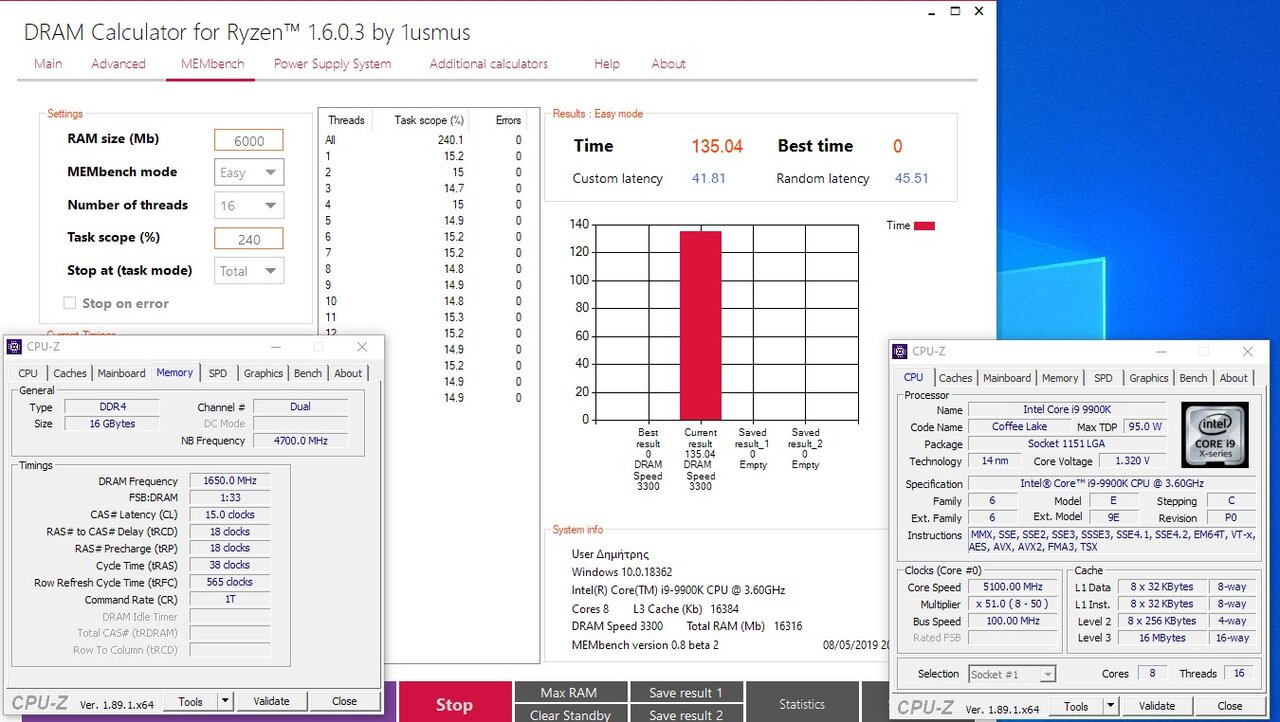Select Memory tab in left CPU-Z window

pos(174,372)
